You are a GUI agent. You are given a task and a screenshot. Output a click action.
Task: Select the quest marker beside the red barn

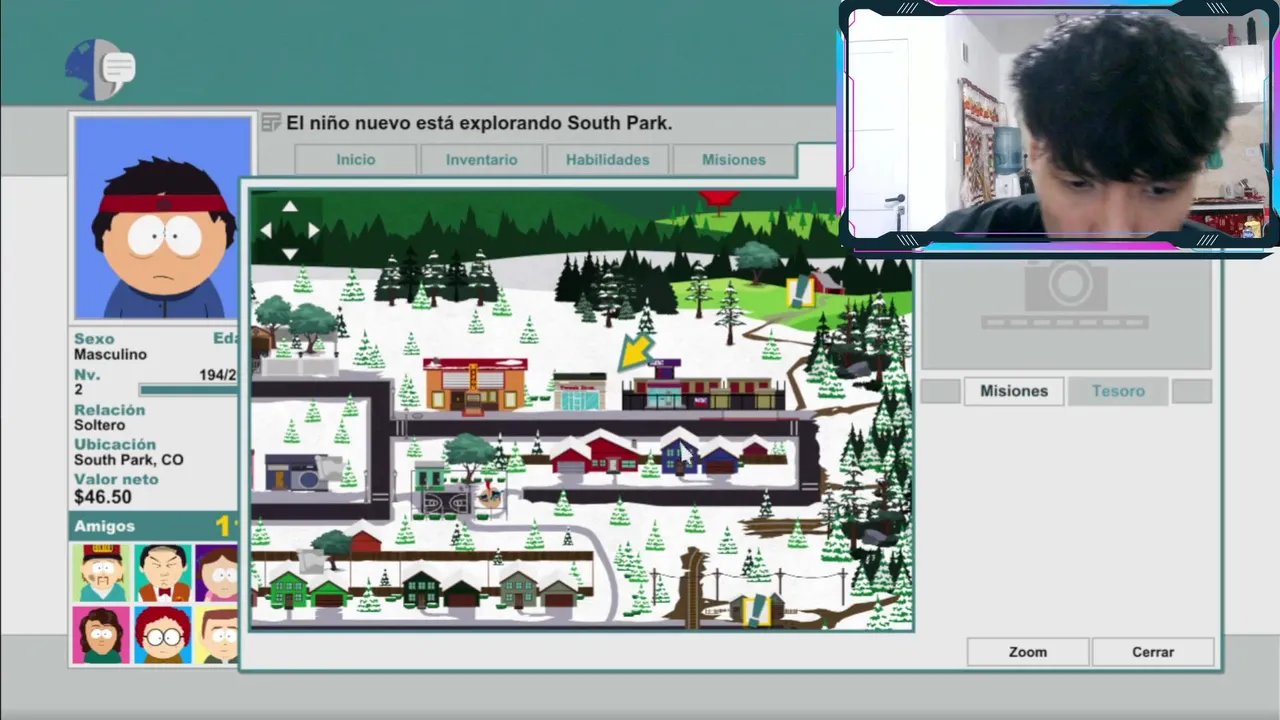coord(800,291)
